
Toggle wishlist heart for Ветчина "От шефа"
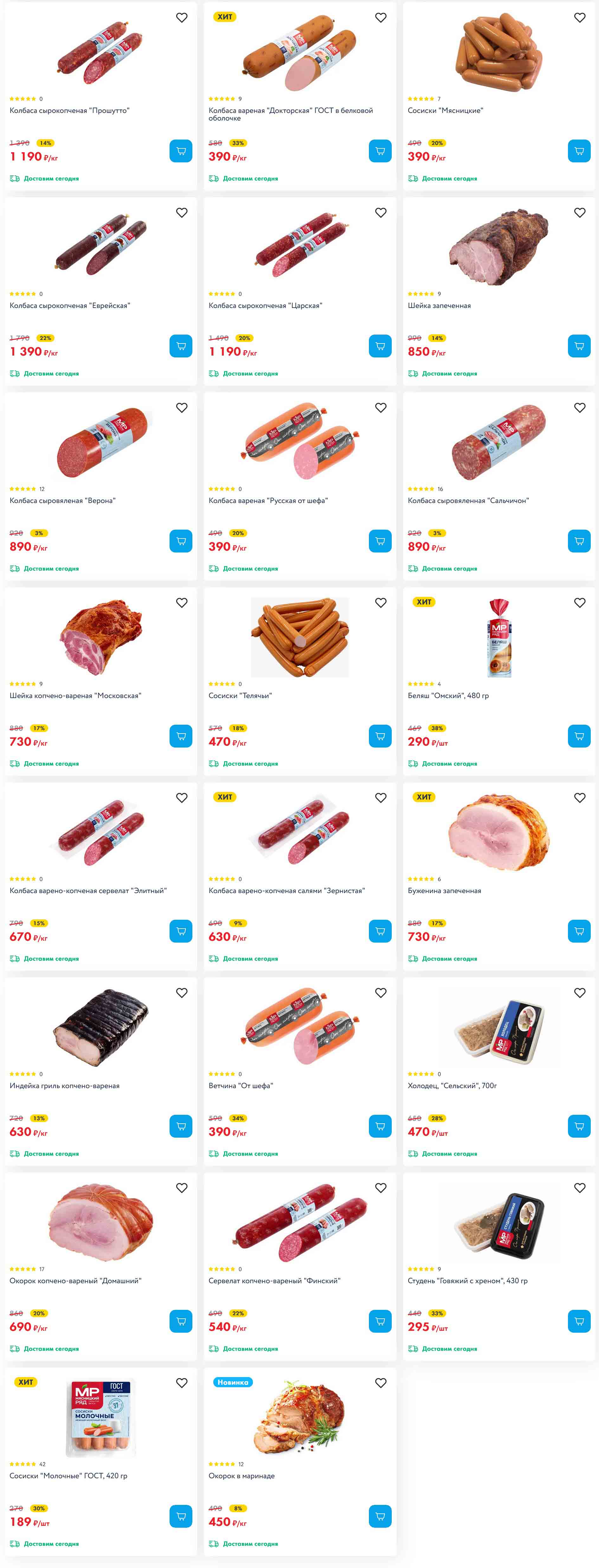[381, 993]
